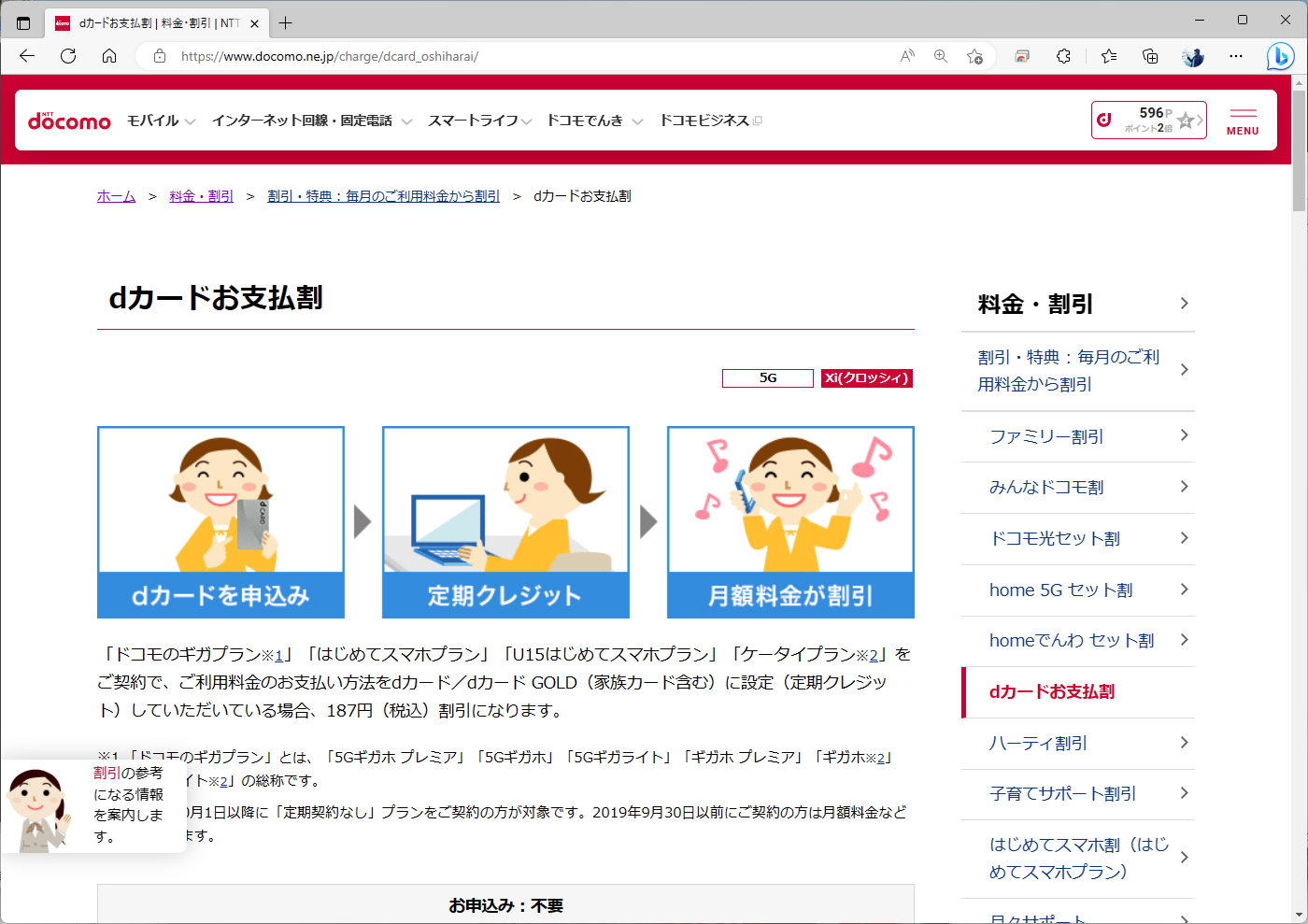The image size is (1308, 924).
Task: Close the dカードお支払割 tab
Action: 254,23
